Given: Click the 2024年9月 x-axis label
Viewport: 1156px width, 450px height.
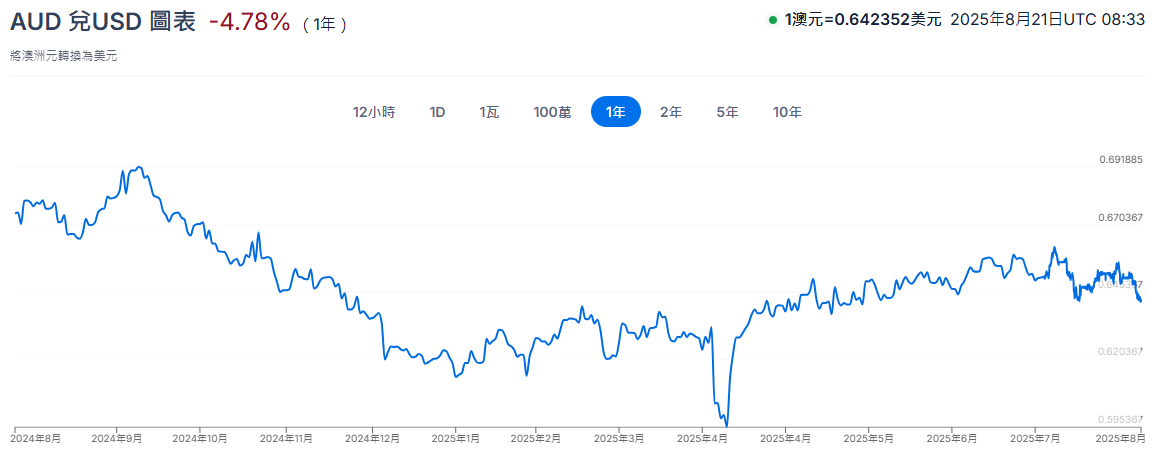Looking at the screenshot, I should tap(115, 438).
